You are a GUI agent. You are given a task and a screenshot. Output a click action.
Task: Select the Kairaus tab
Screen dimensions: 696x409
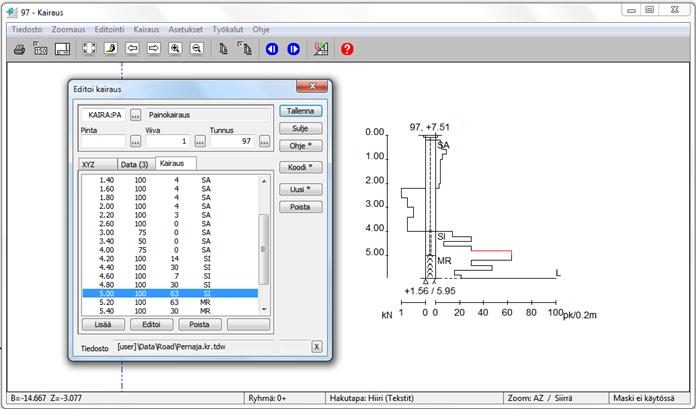click(176, 163)
